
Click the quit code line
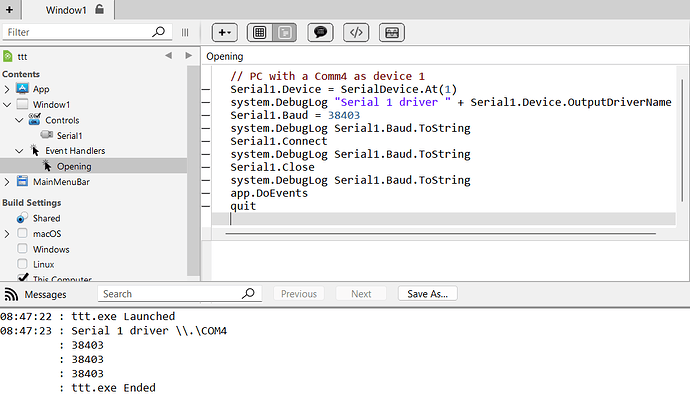243,206
